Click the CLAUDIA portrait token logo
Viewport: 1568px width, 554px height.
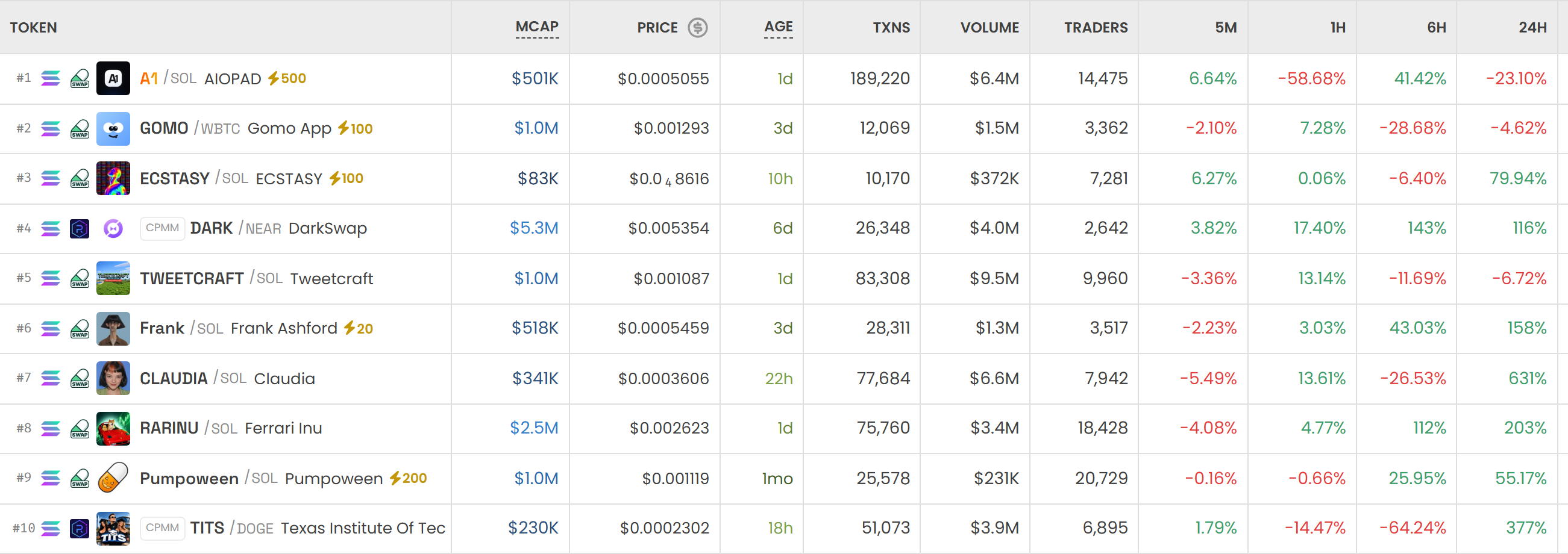(x=113, y=378)
